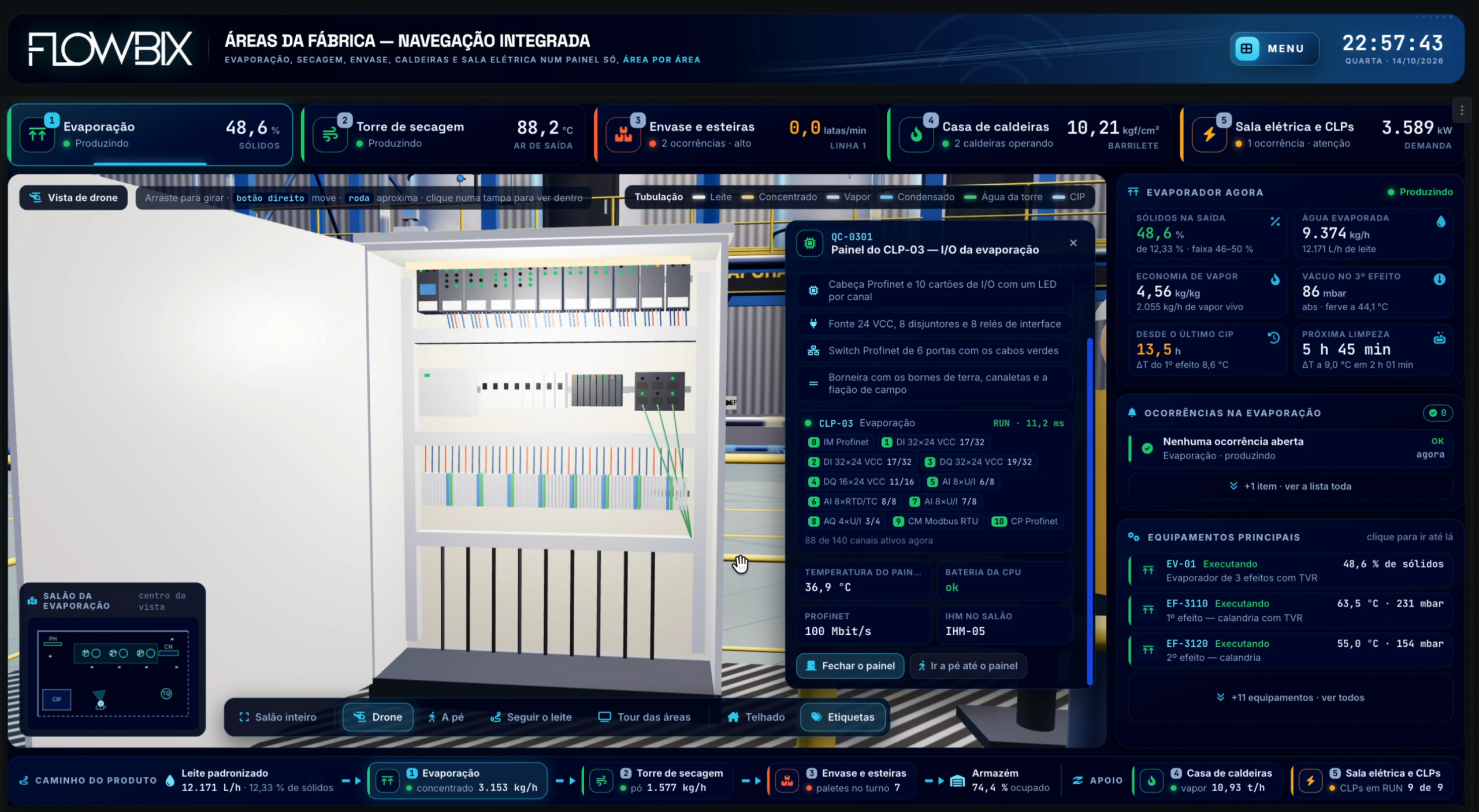Click the Água evaporada droplet icon
The width and height of the screenshot is (1479, 812).
[1441, 222]
